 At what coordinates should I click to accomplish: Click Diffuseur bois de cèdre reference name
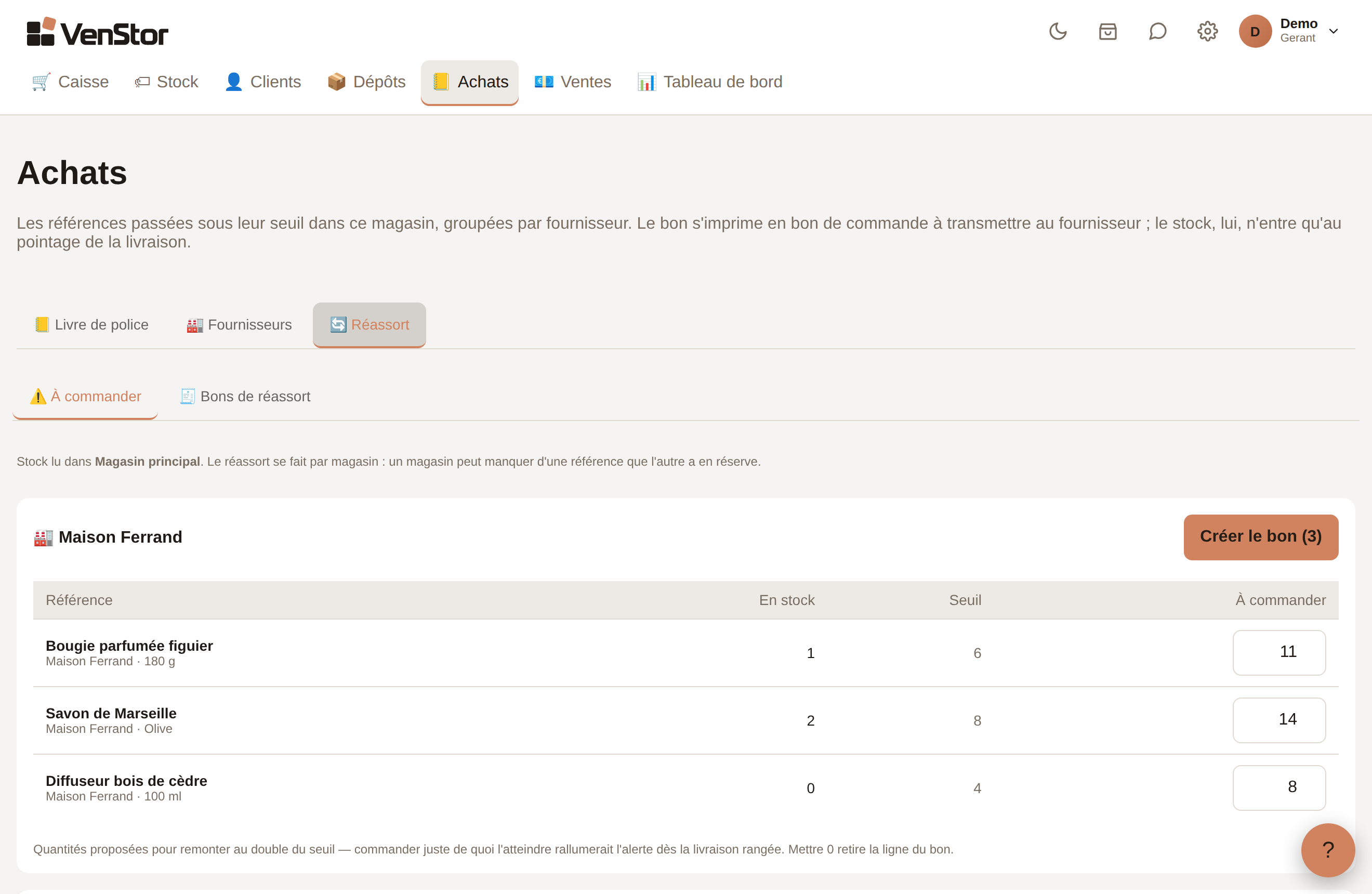pos(126,781)
